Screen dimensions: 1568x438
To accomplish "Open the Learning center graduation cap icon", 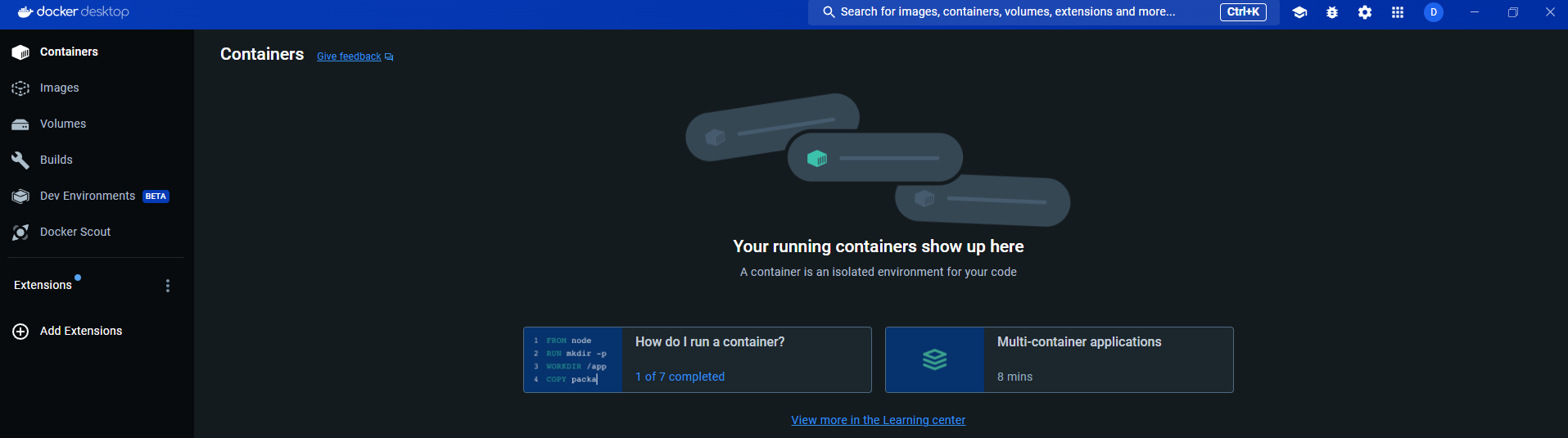I will coord(1299,12).
